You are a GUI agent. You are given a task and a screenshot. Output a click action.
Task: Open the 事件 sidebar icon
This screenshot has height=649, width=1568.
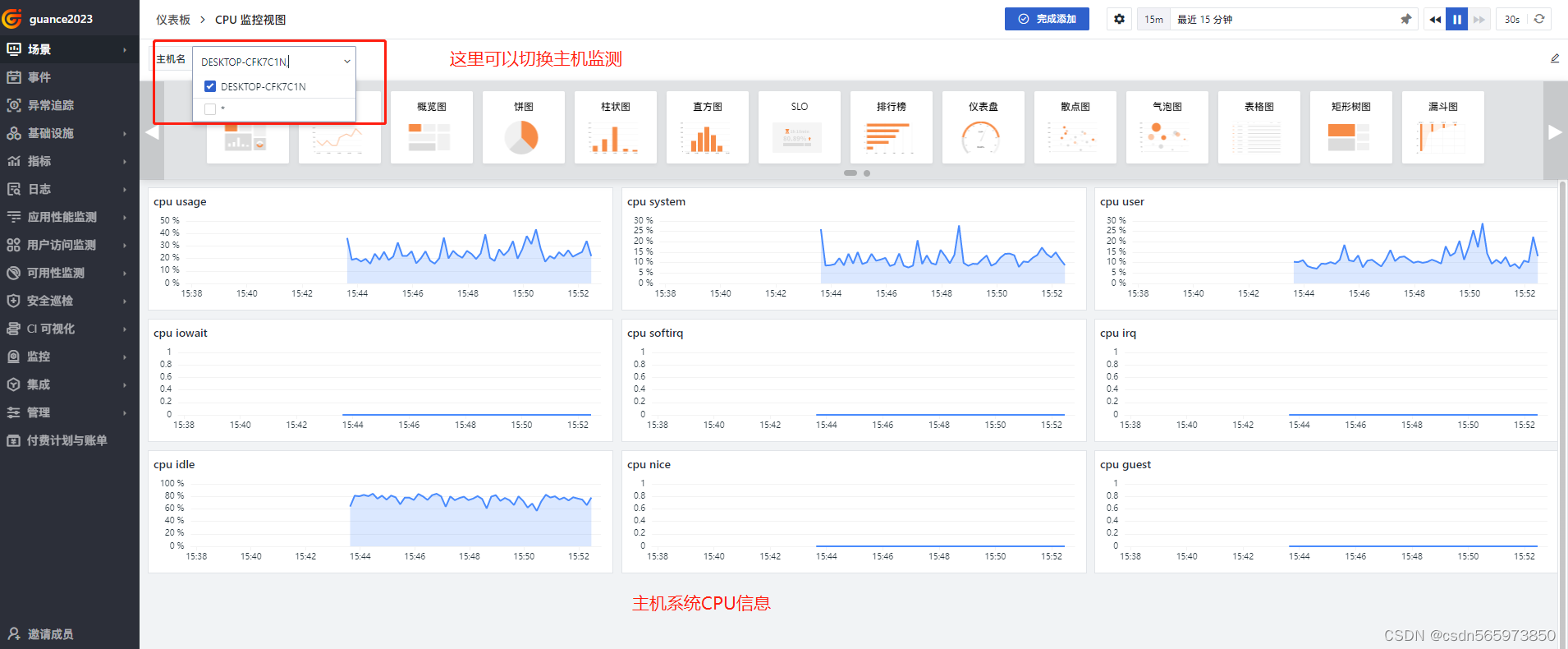coord(14,77)
